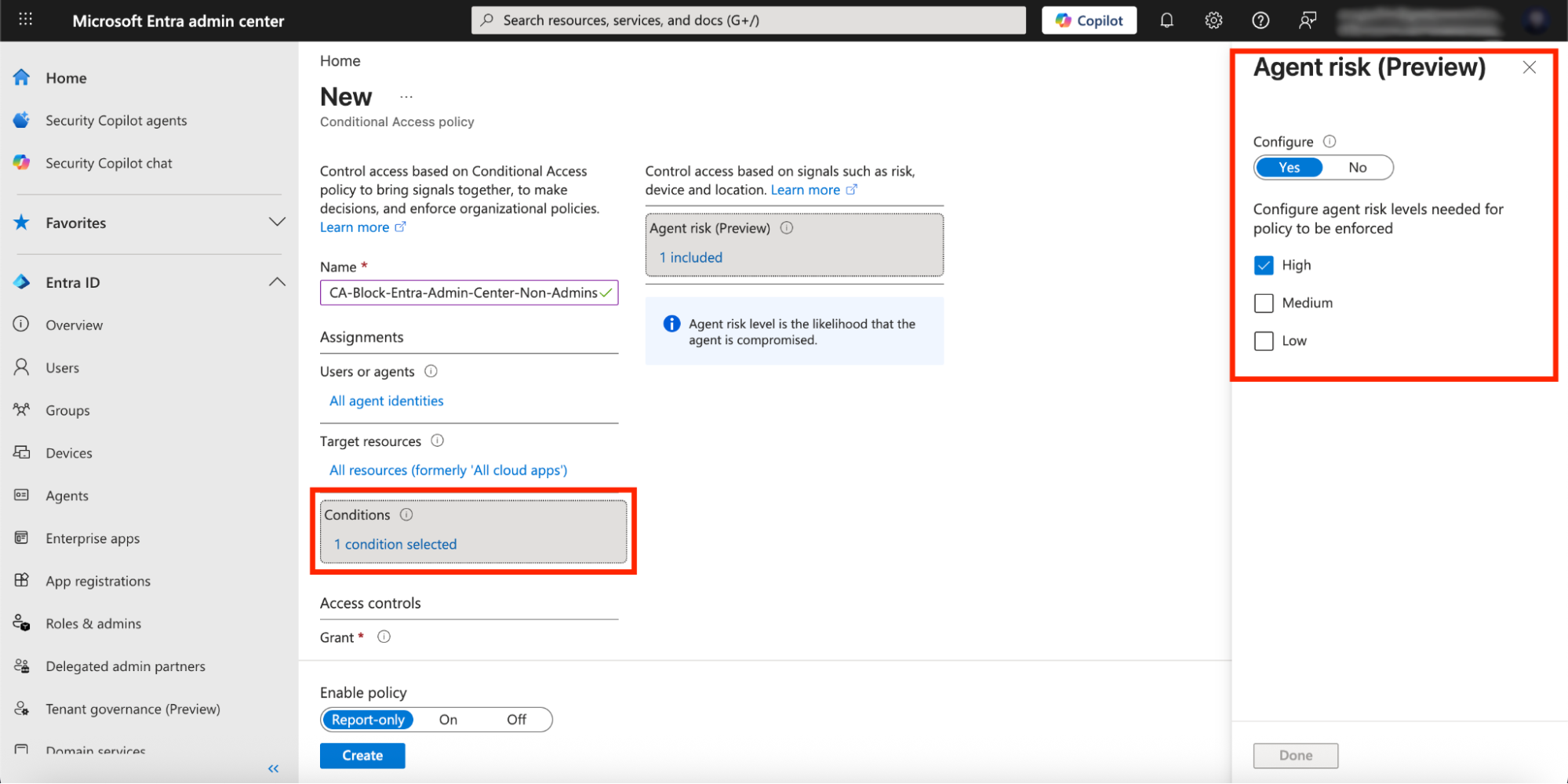Click the Users person icon

[x=22, y=367]
